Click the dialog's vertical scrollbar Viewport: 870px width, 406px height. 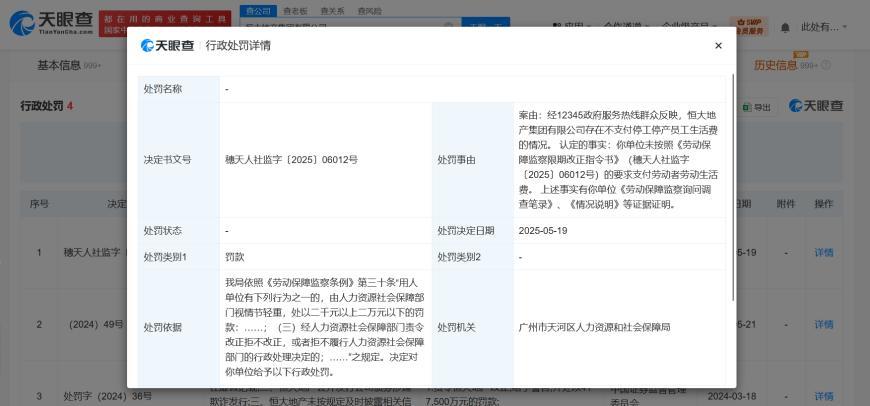[733, 187]
